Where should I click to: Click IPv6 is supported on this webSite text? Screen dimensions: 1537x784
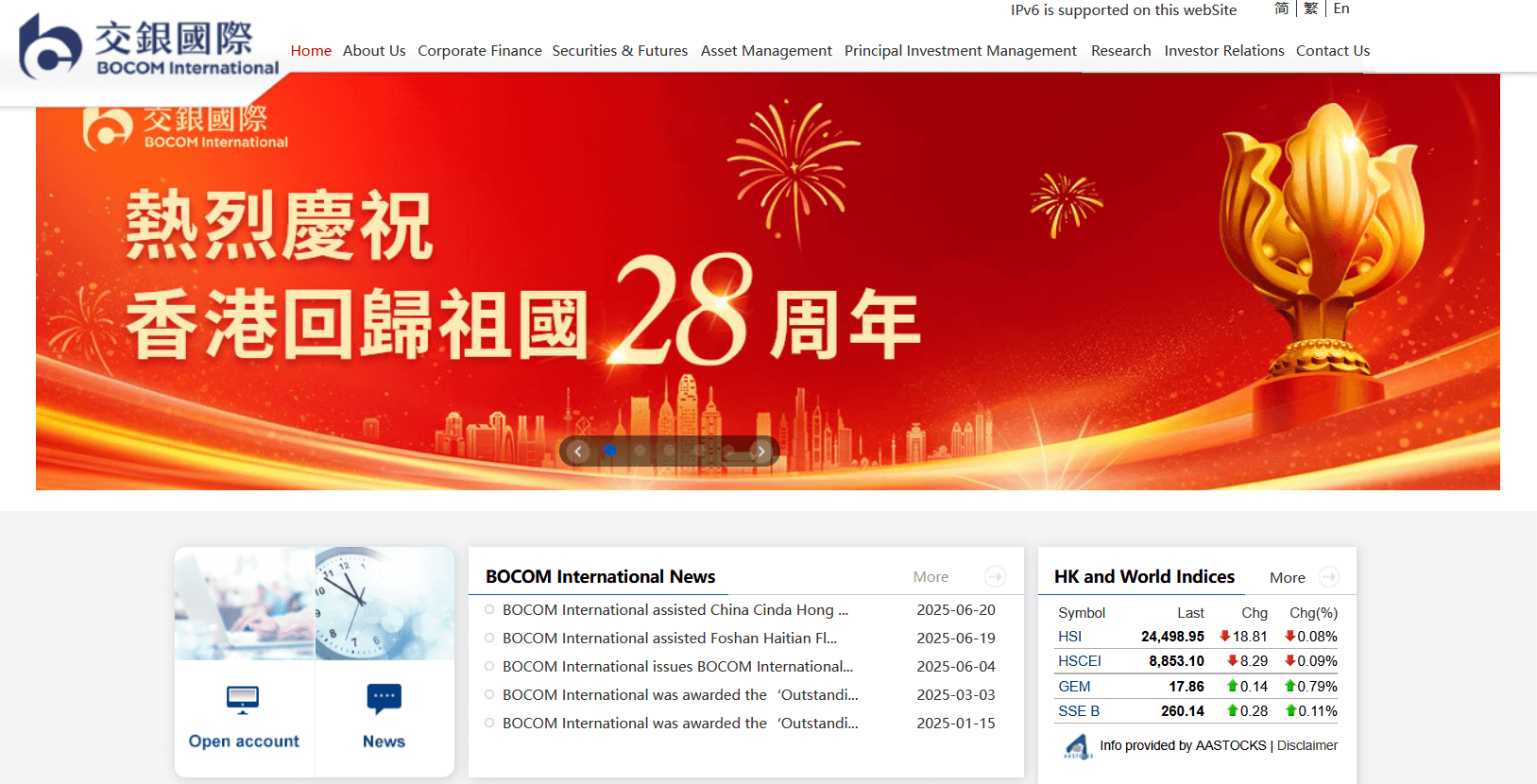coord(1123,10)
